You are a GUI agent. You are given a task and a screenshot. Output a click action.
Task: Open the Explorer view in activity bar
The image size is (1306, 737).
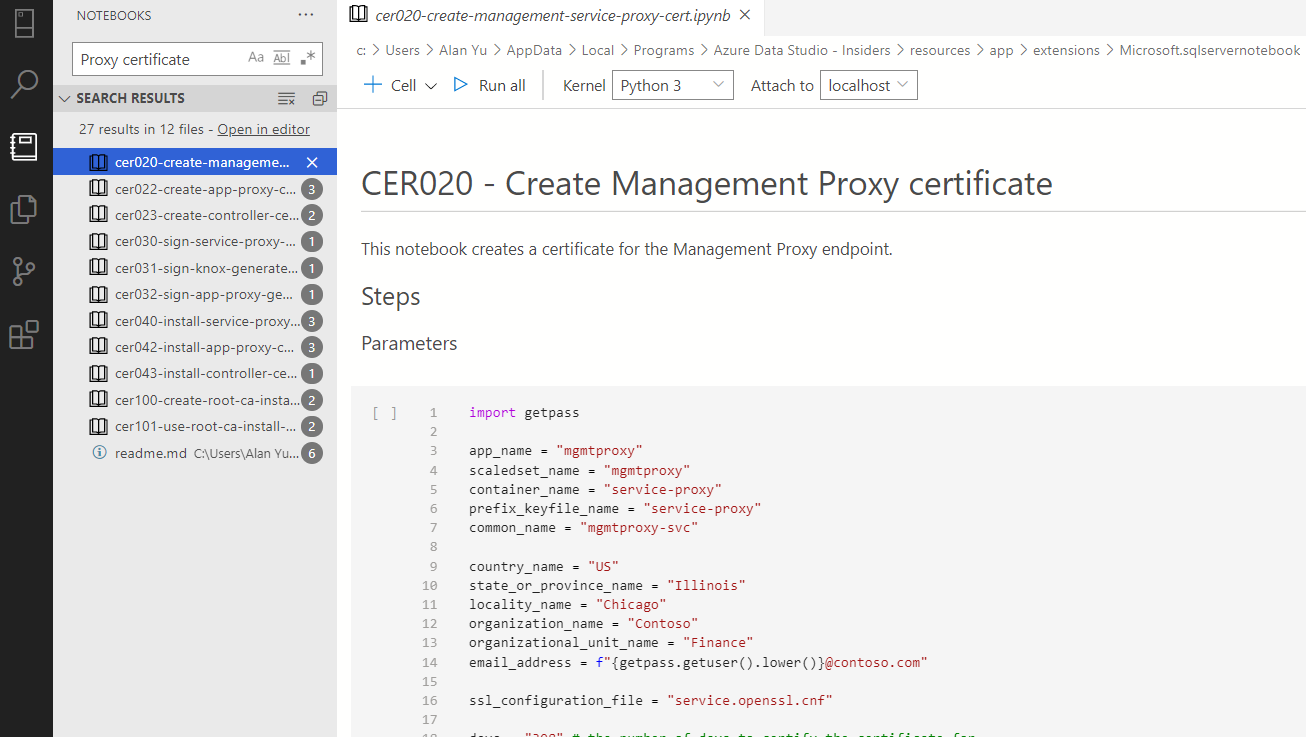coord(25,209)
